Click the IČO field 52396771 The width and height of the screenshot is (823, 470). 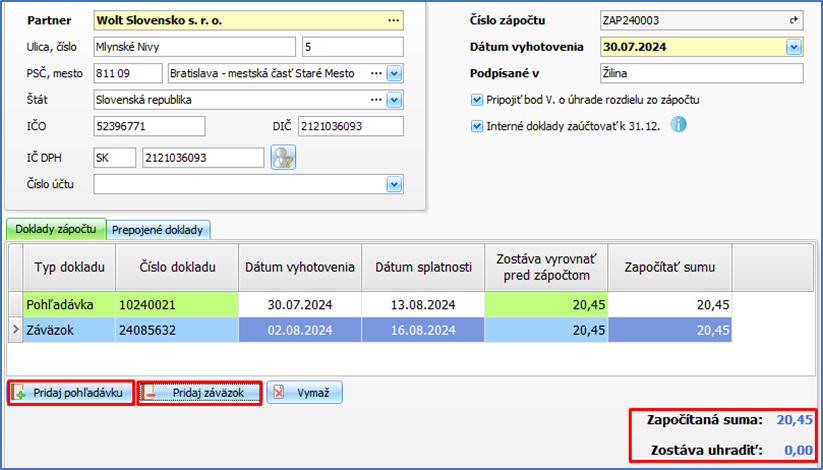pos(150,126)
